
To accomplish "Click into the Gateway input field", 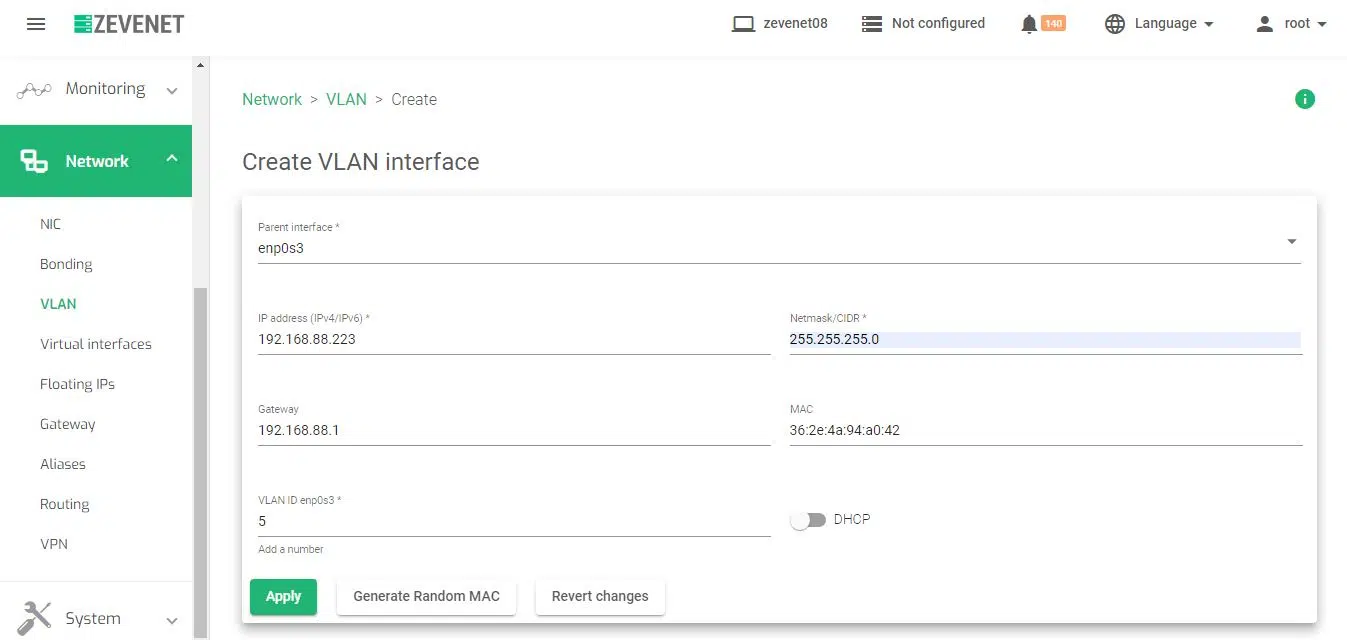I will 514,431.
